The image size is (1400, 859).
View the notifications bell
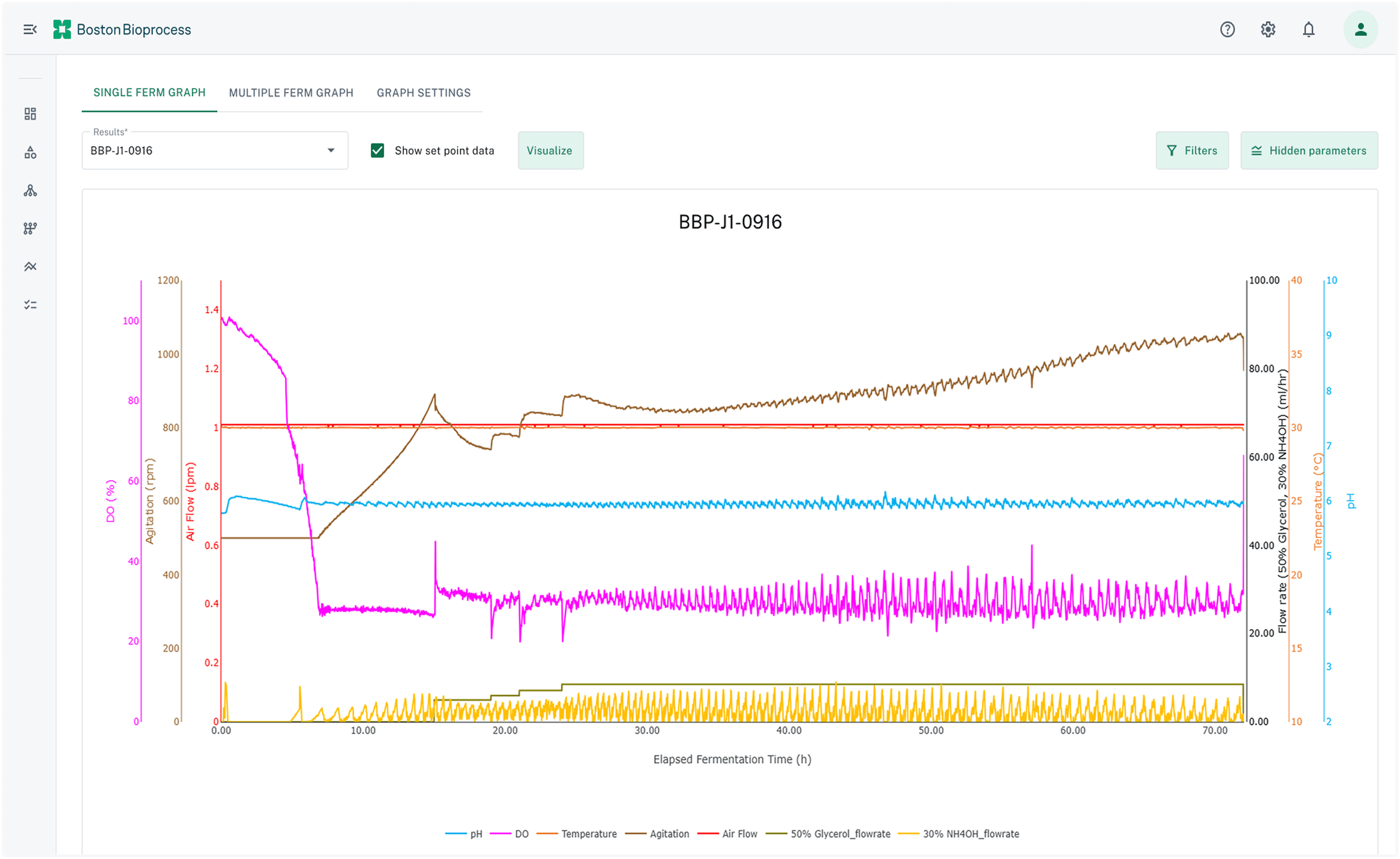click(x=1308, y=29)
